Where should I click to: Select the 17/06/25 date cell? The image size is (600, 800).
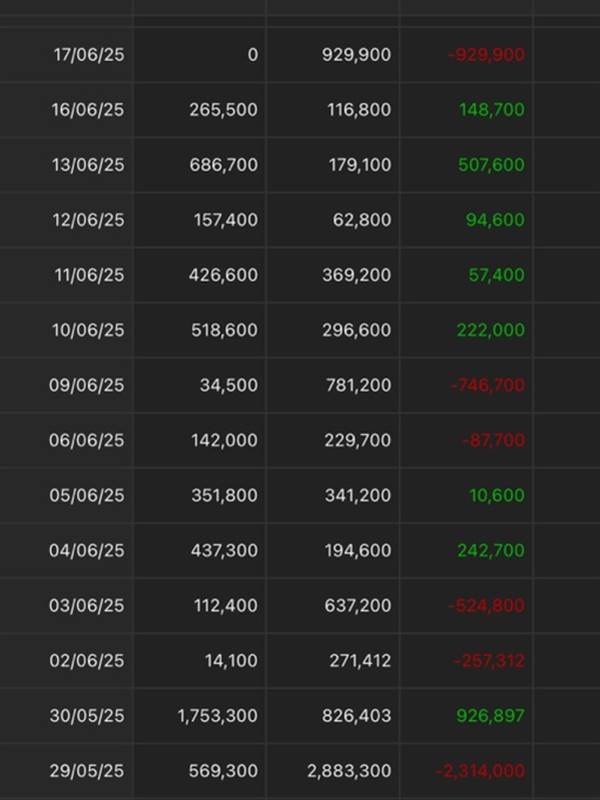(89, 55)
